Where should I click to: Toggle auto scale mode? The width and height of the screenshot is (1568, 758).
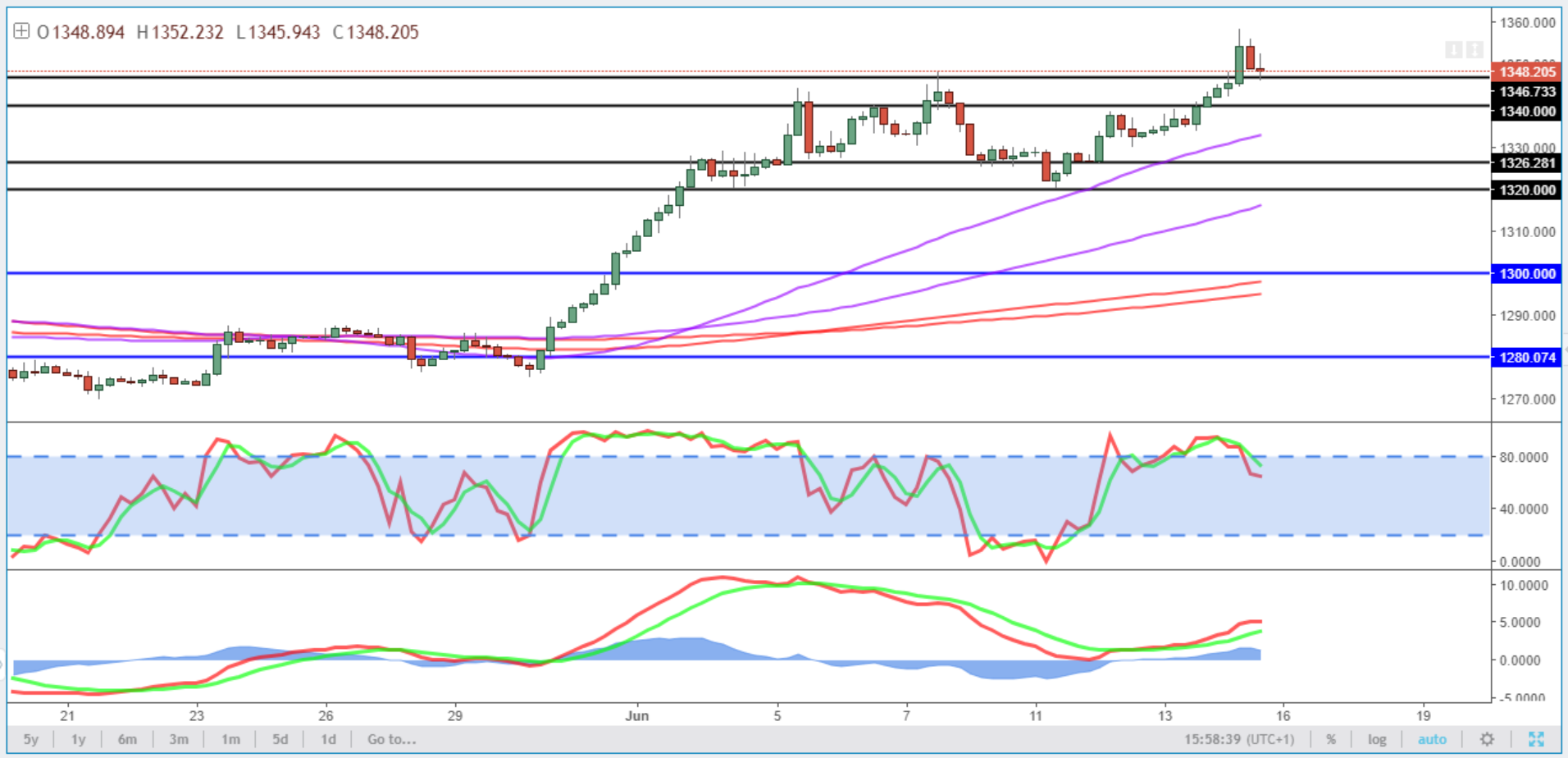(x=1432, y=739)
